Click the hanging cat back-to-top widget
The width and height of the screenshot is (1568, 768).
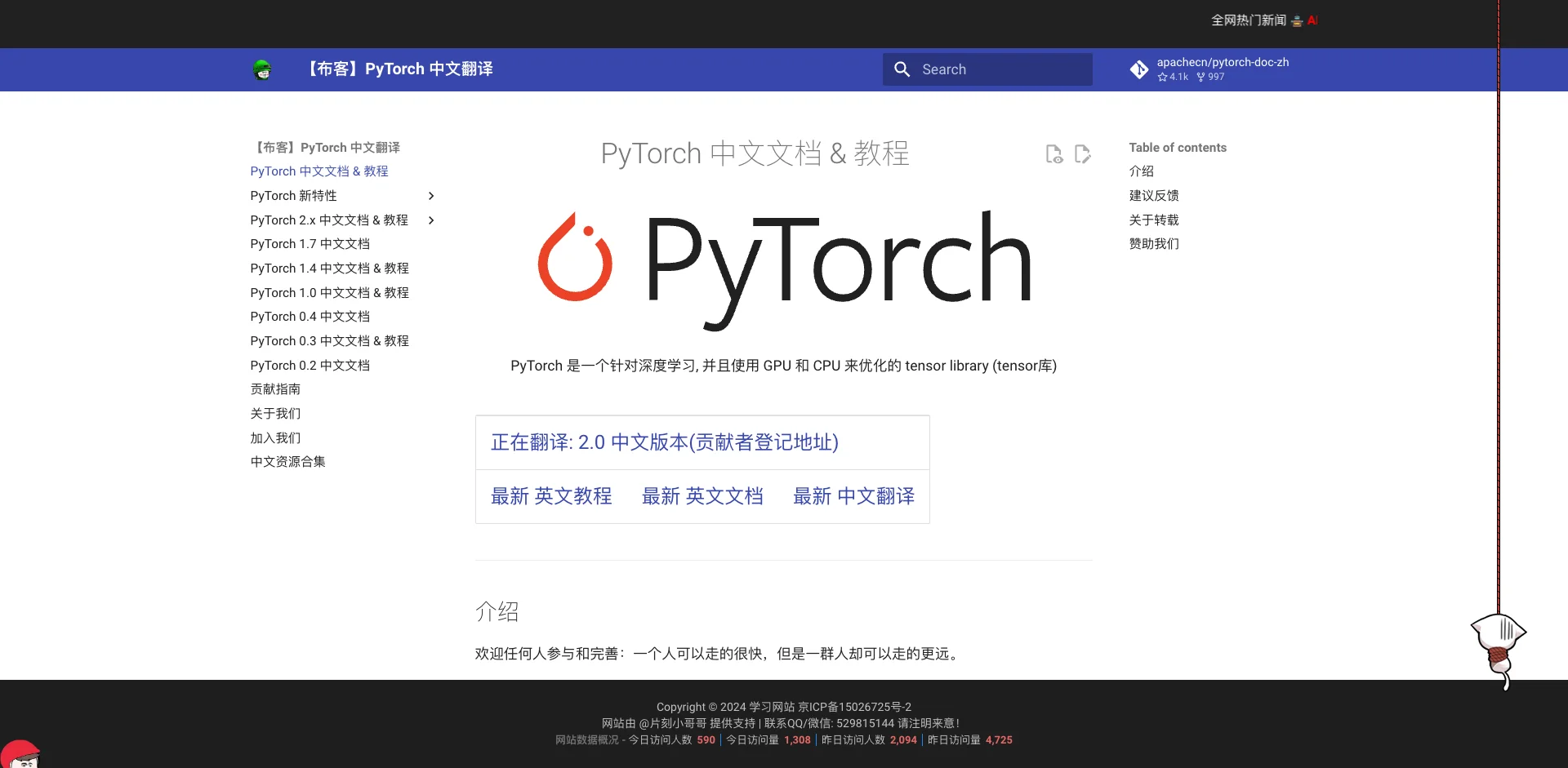pyautogui.click(x=1500, y=650)
